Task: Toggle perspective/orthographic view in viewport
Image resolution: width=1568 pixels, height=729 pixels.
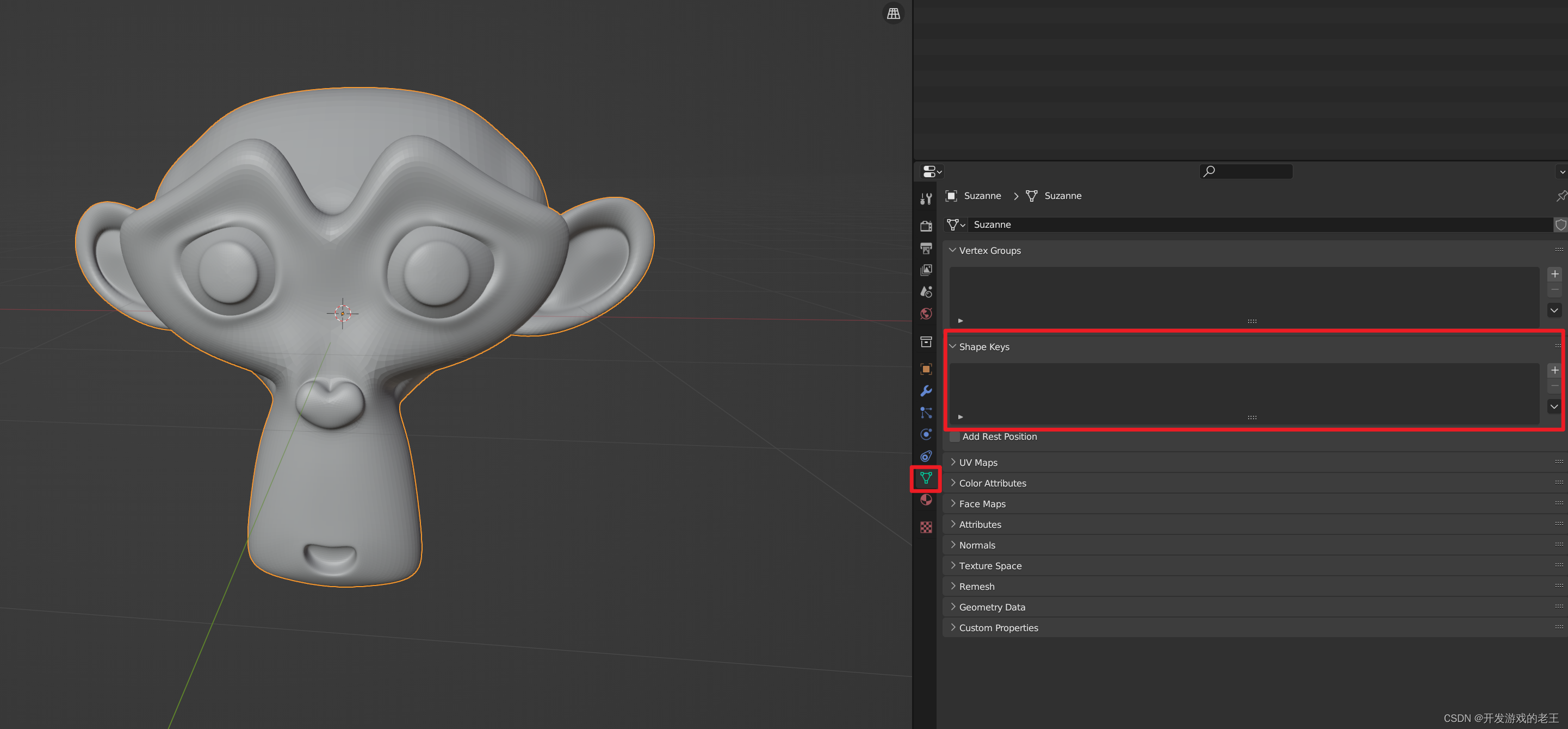Action: coord(893,14)
